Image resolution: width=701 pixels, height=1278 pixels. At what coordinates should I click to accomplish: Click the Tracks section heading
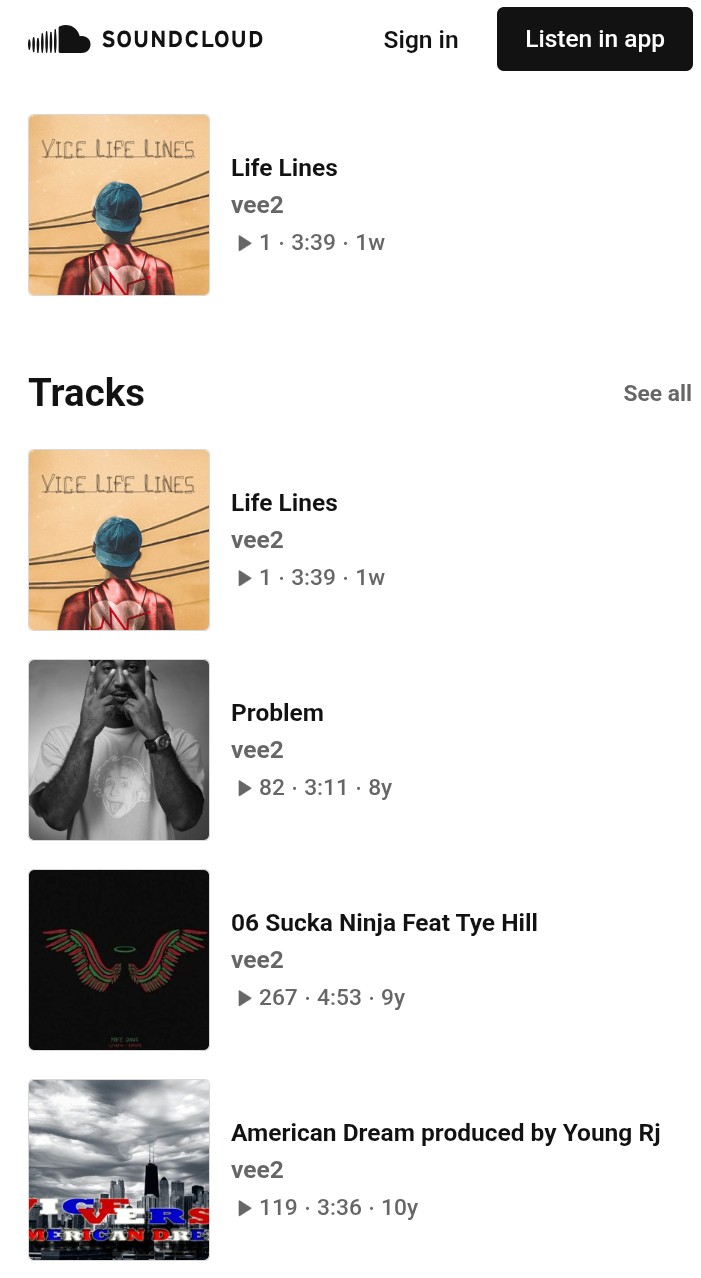tap(86, 393)
